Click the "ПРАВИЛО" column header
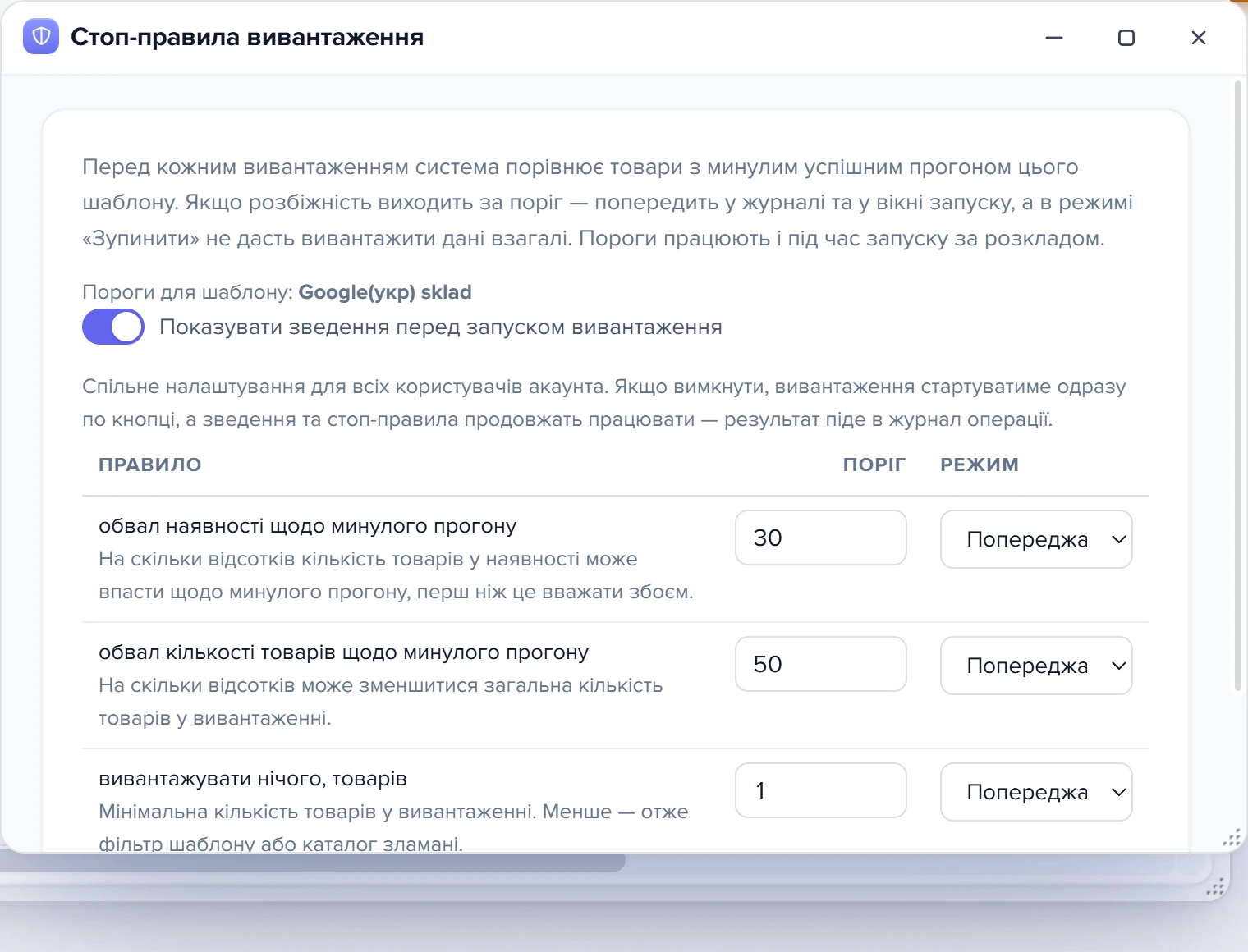This screenshot has width=1248, height=952. pyautogui.click(x=150, y=465)
